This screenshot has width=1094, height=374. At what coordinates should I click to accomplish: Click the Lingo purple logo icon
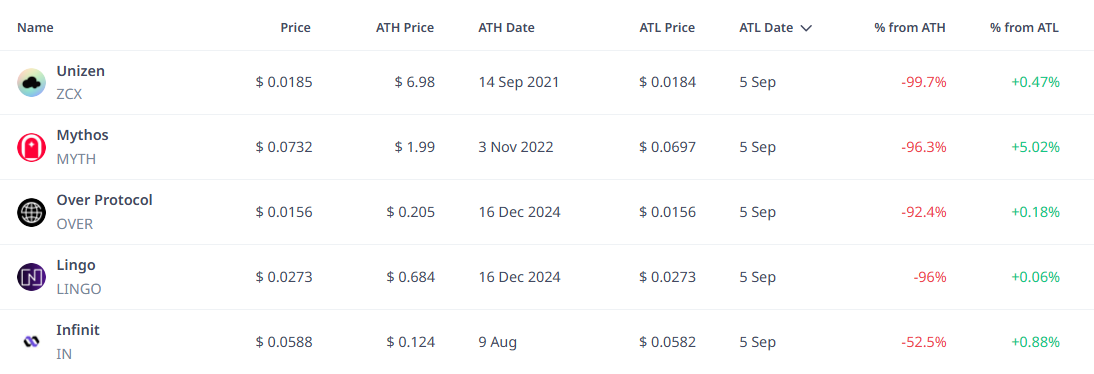point(31,277)
